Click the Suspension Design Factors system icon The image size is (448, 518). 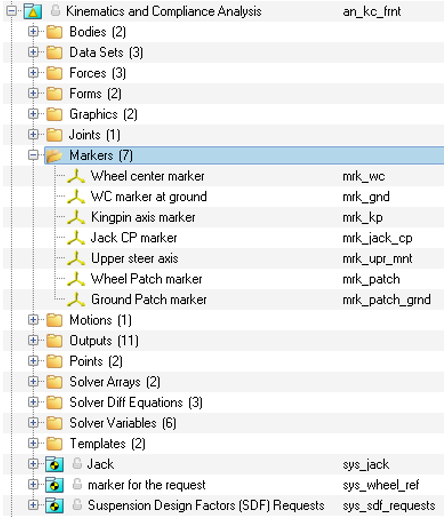click(54, 505)
